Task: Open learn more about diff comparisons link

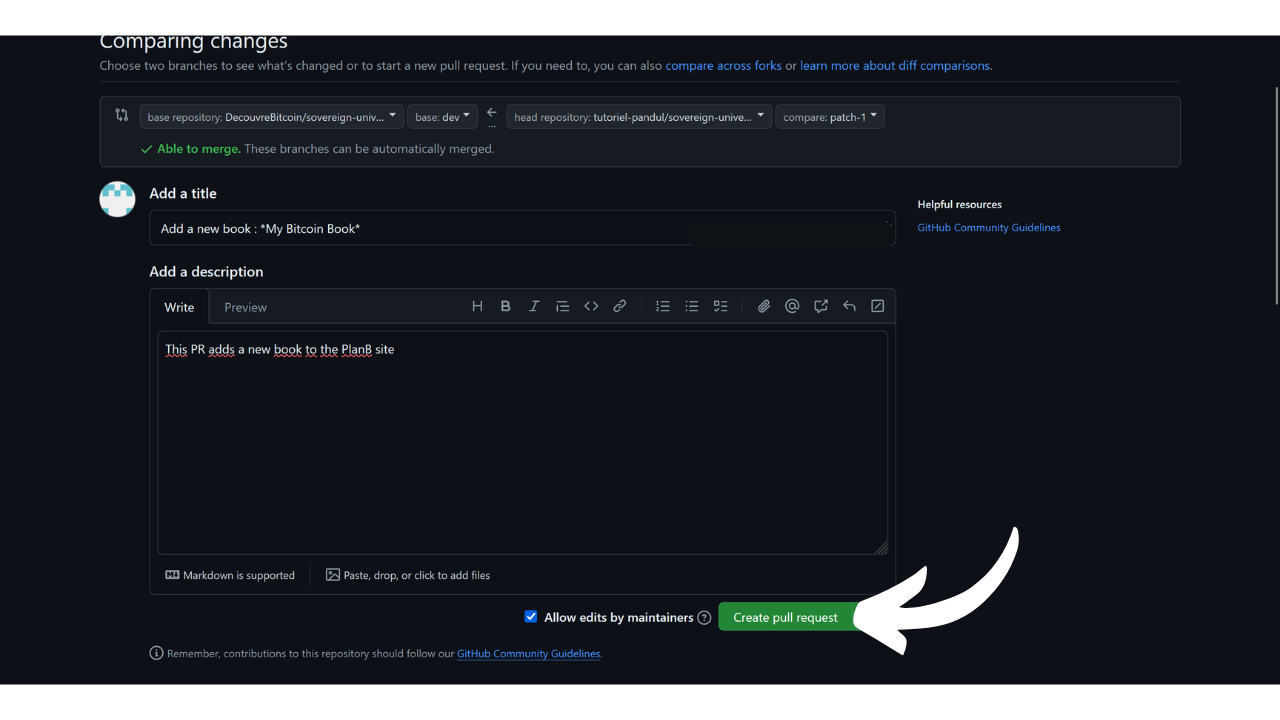Action: 895,66
